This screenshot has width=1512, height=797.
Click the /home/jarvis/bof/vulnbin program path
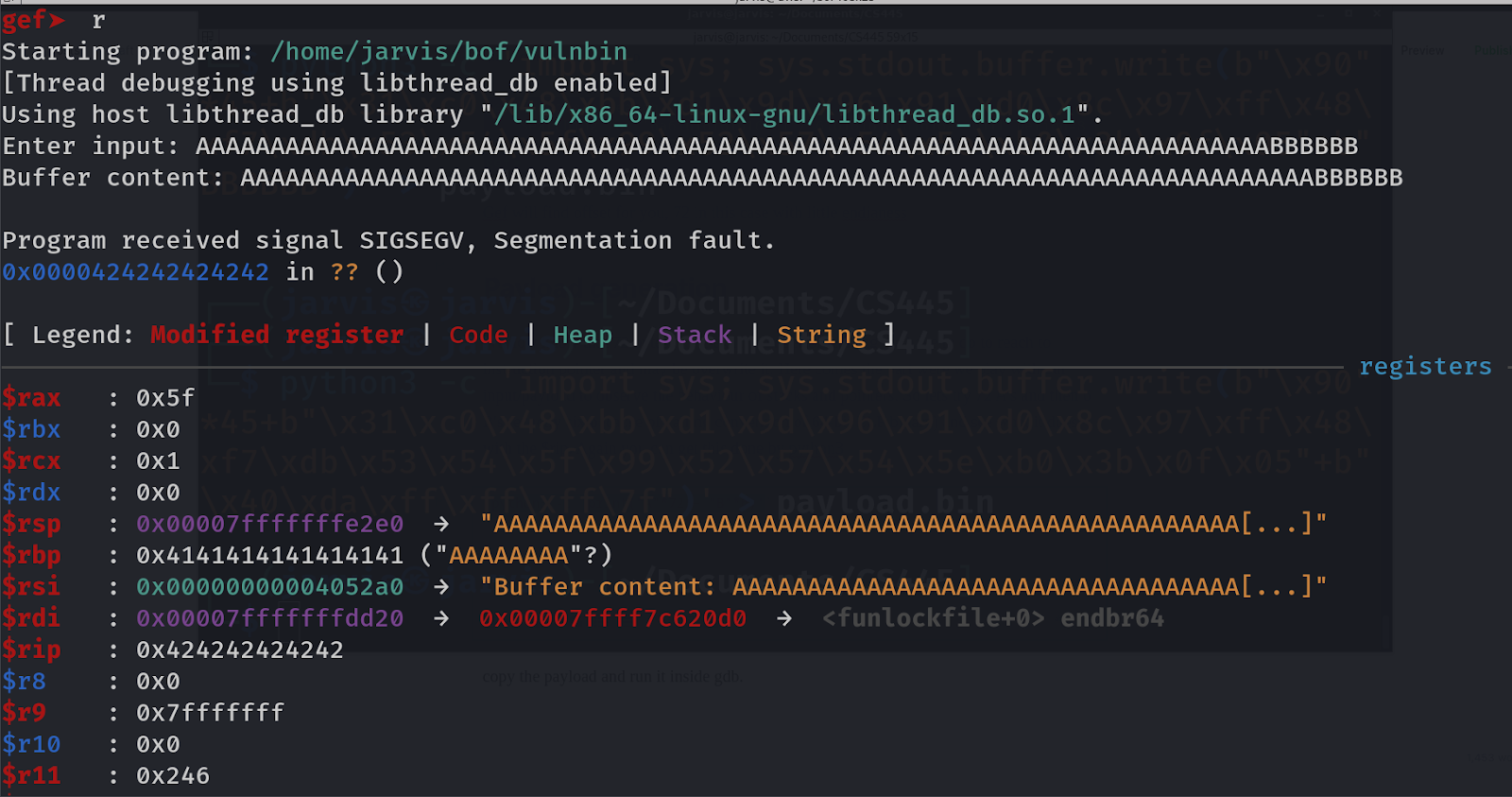(x=449, y=52)
